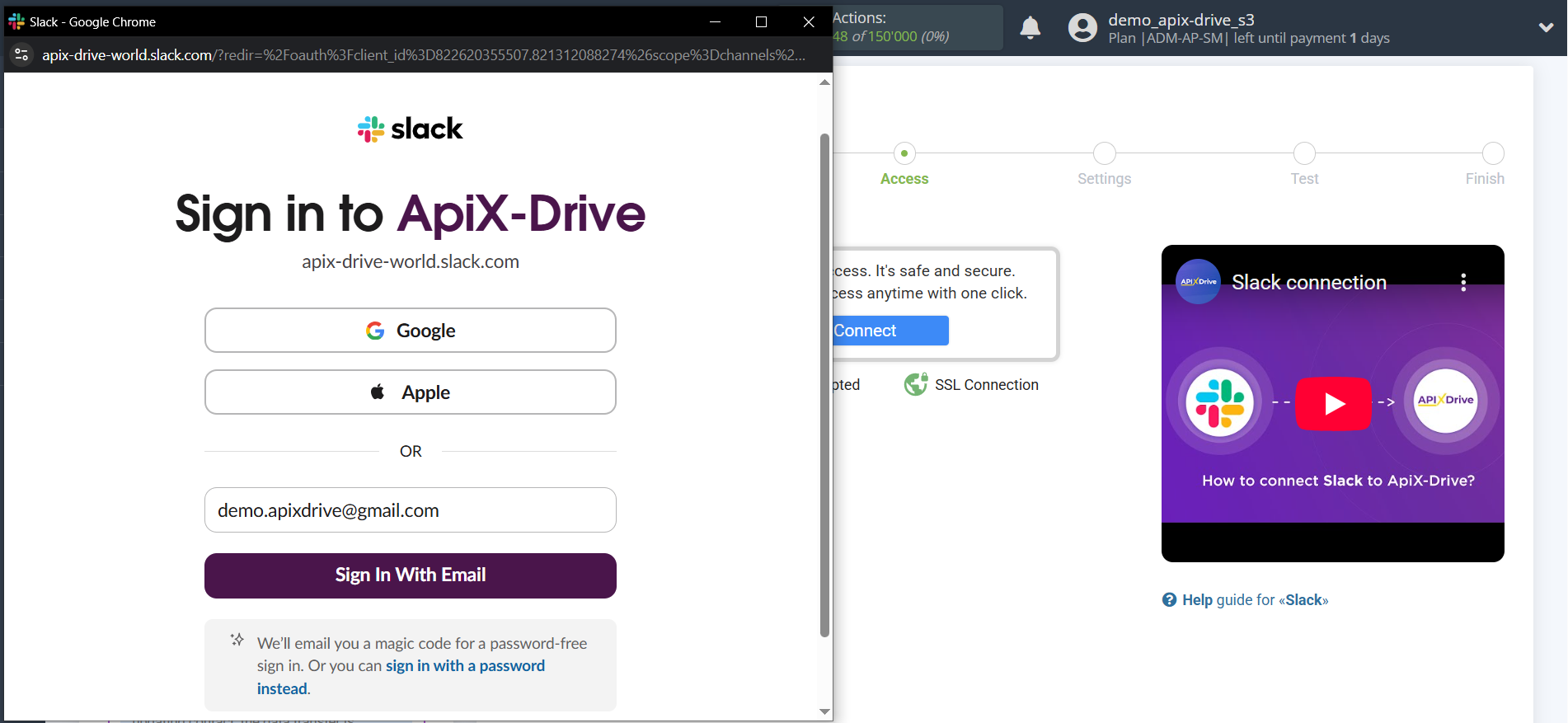Click the Sign In With Email button
The width and height of the screenshot is (1568, 723).
point(411,575)
